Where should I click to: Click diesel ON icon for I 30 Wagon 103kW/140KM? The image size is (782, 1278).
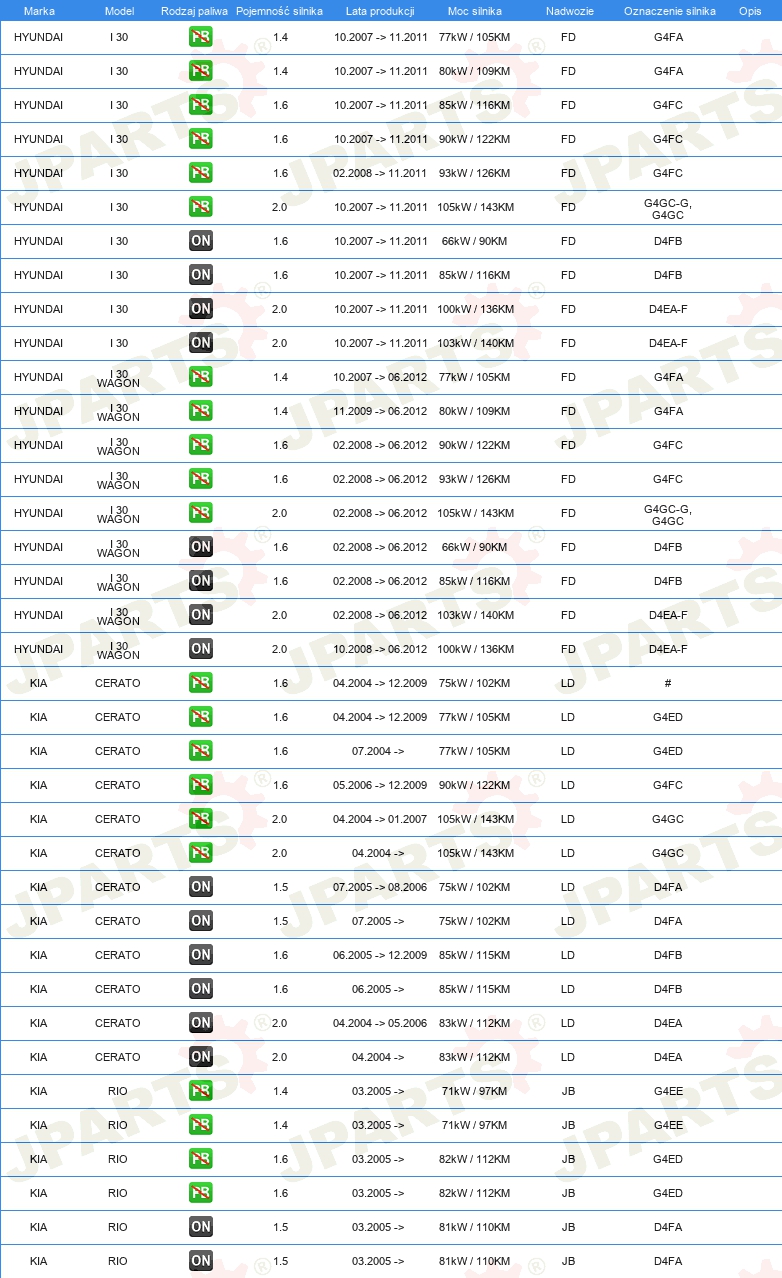[x=200, y=615]
